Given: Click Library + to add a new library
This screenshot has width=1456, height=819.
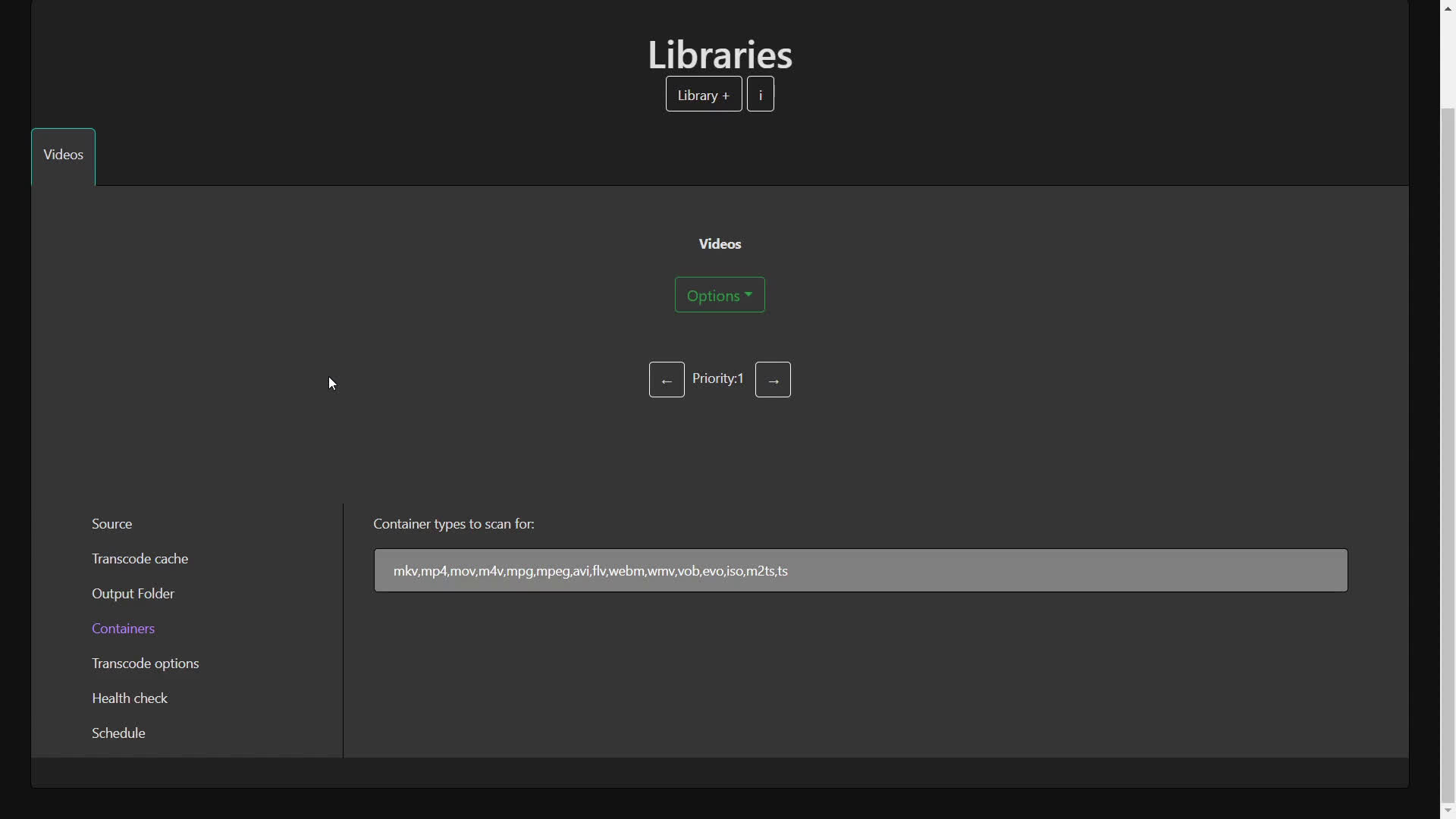Looking at the screenshot, I should coord(703,94).
